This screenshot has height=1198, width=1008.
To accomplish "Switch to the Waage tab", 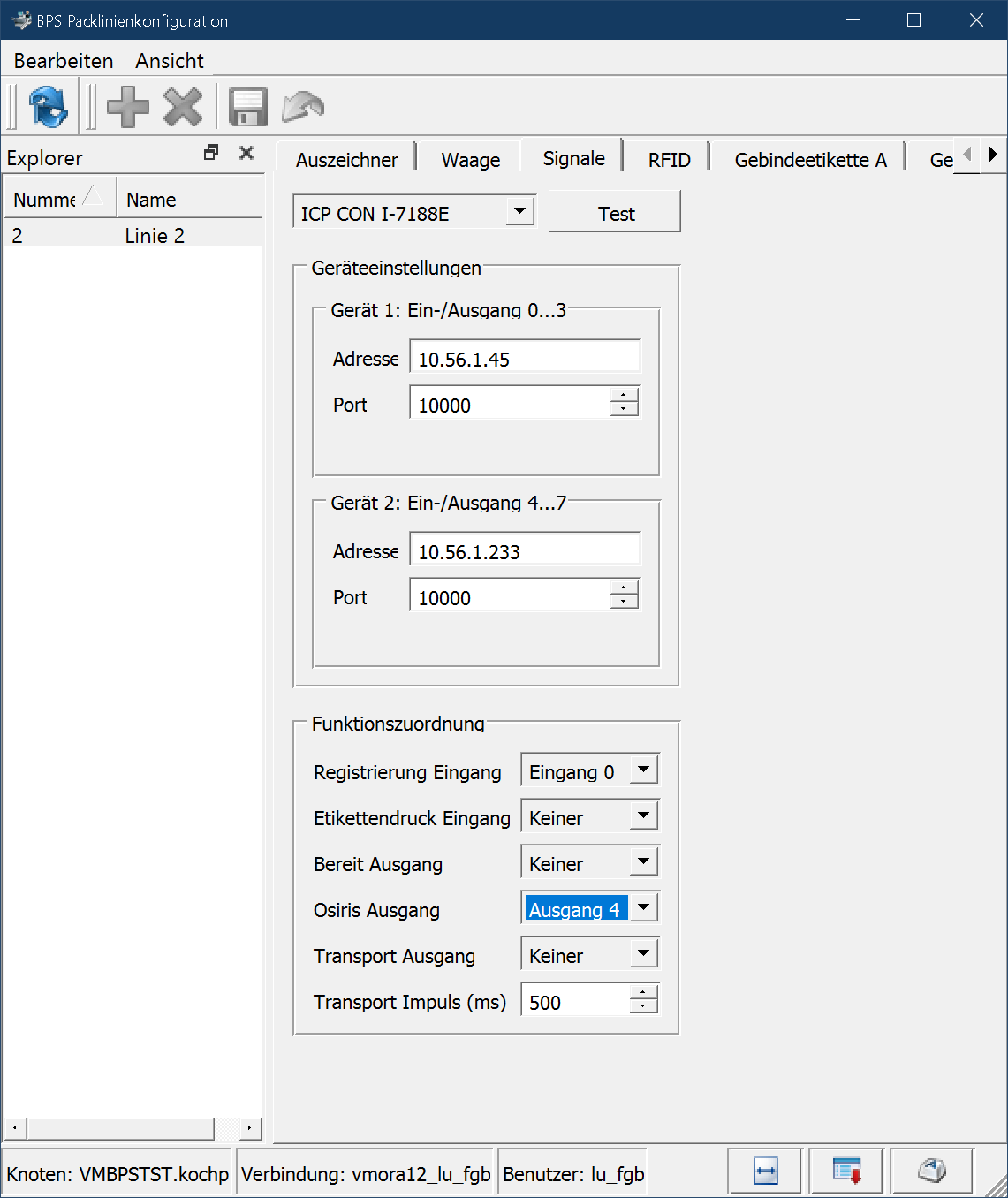I will click(470, 160).
